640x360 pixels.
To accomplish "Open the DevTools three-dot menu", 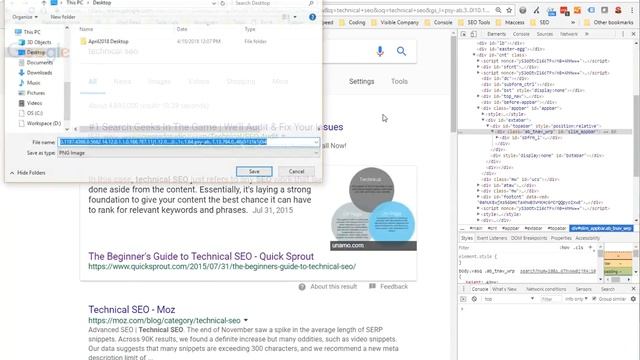I will [x=623, y=34].
